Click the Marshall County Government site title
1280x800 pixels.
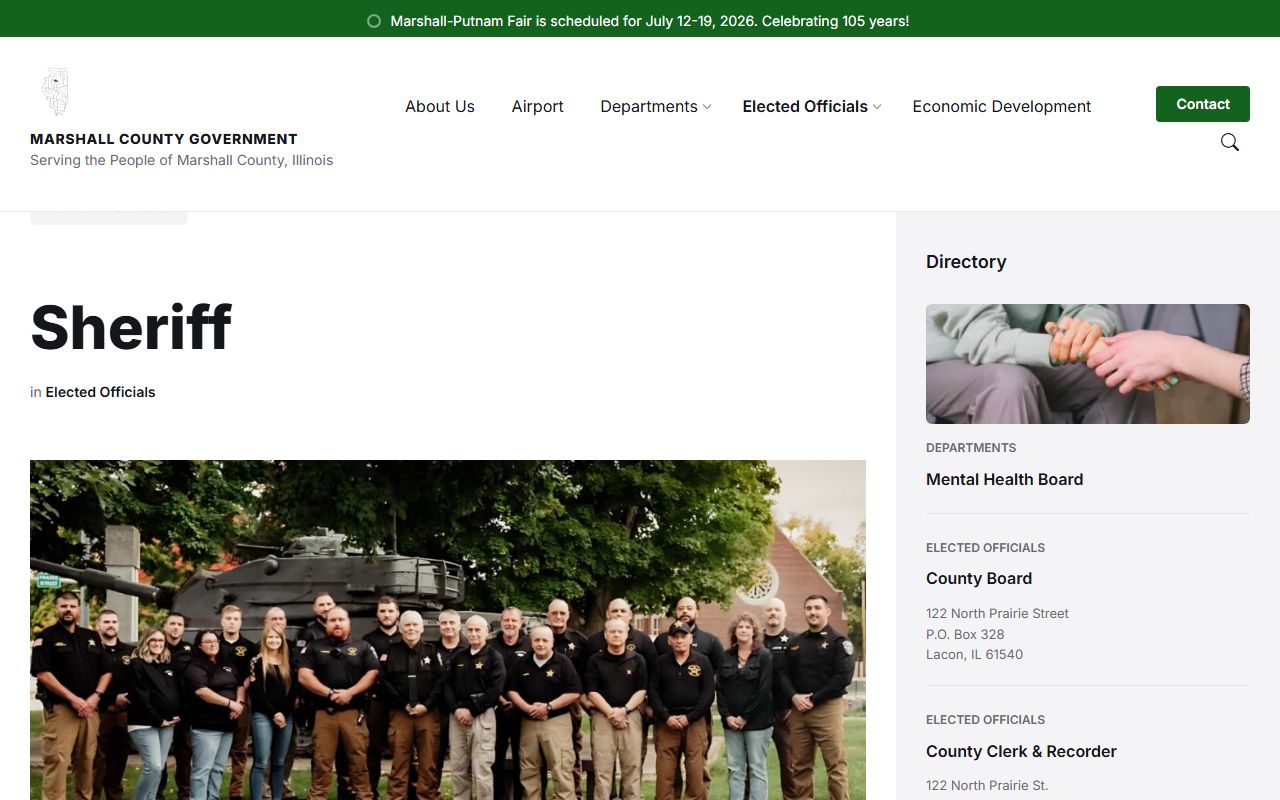tap(164, 139)
